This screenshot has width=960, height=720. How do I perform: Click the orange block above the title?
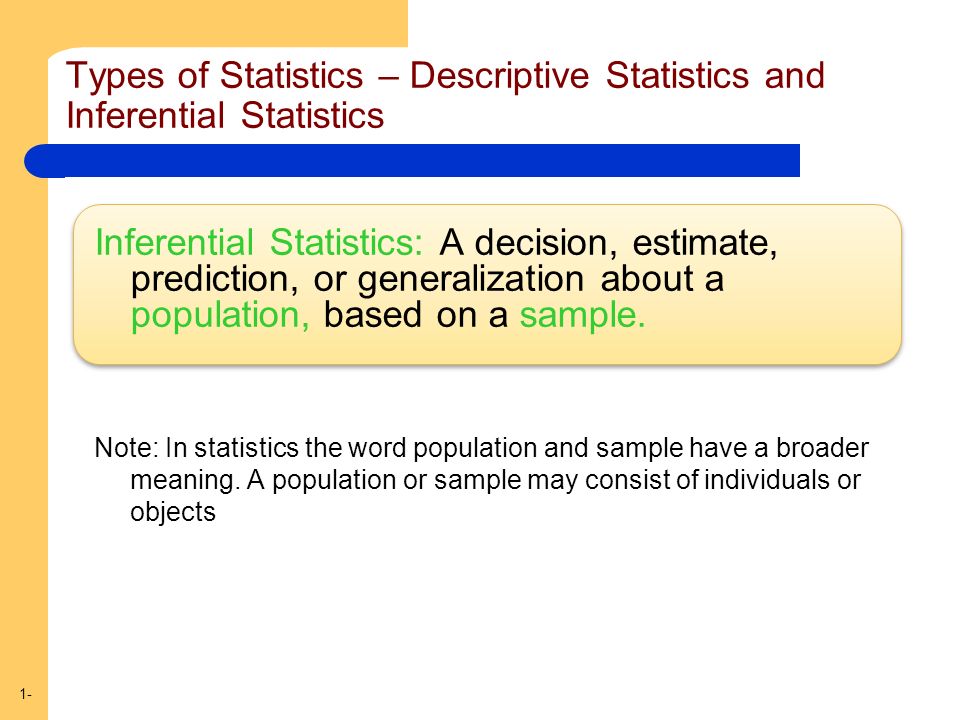point(204,23)
